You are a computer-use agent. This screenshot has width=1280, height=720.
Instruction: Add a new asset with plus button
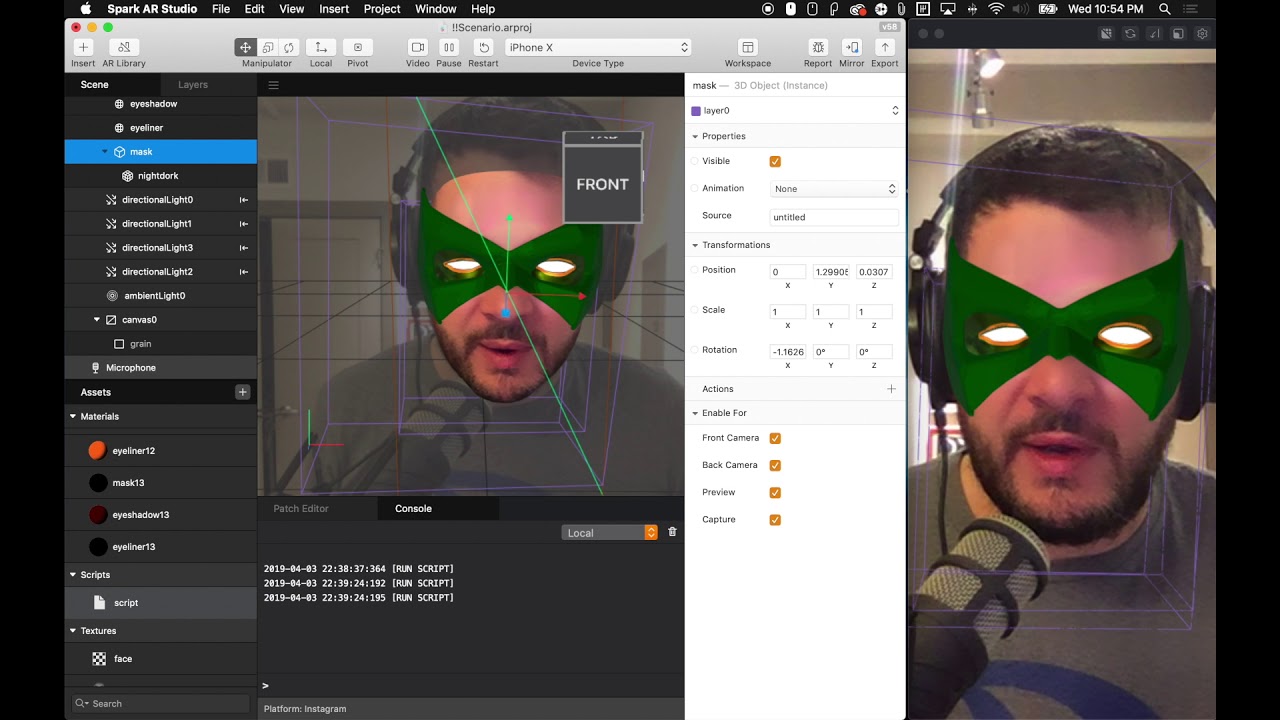[242, 392]
